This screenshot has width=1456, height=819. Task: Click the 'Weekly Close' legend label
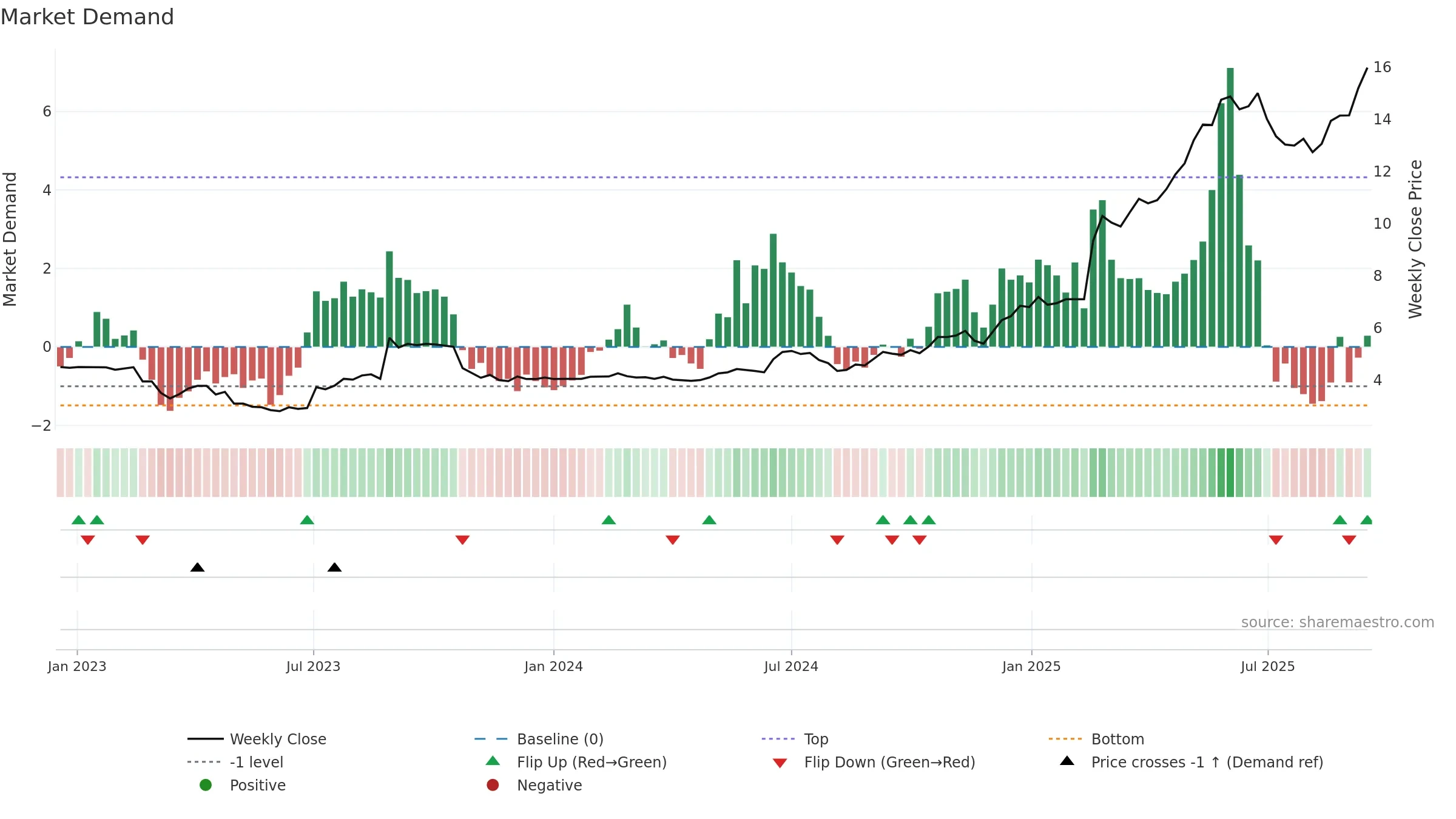coord(278,739)
